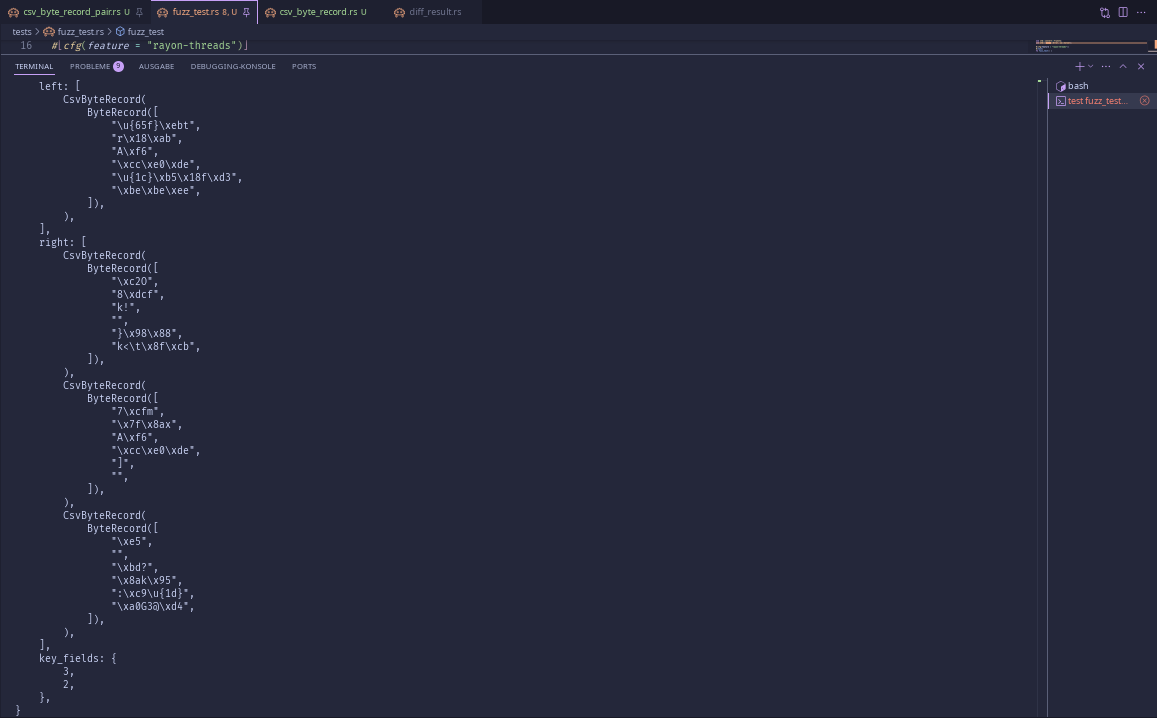Screen dimensions: 1157x718
Task: Open terminal panel views and more actions
Action: coord(1105,66)
